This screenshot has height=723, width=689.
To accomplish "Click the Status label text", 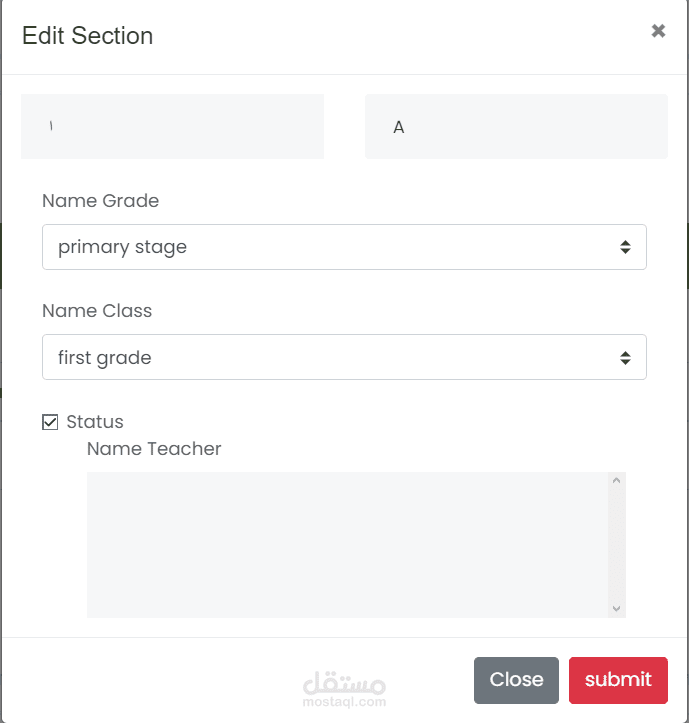I will click(95, 422).
